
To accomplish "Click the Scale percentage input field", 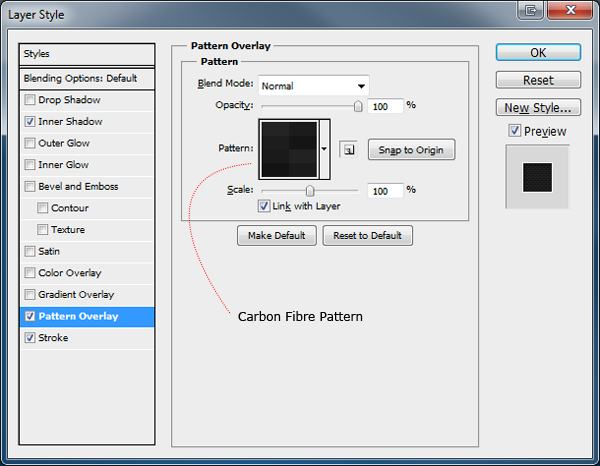I will (385, 191).
